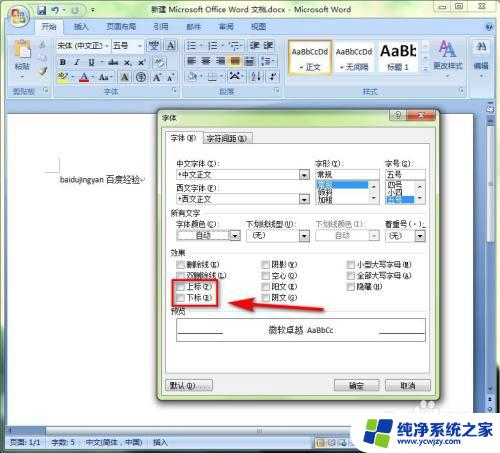Click the bullet list icon
Image resolution: width=500 pixels, height=453 pixels.
(x=191, y=46)
